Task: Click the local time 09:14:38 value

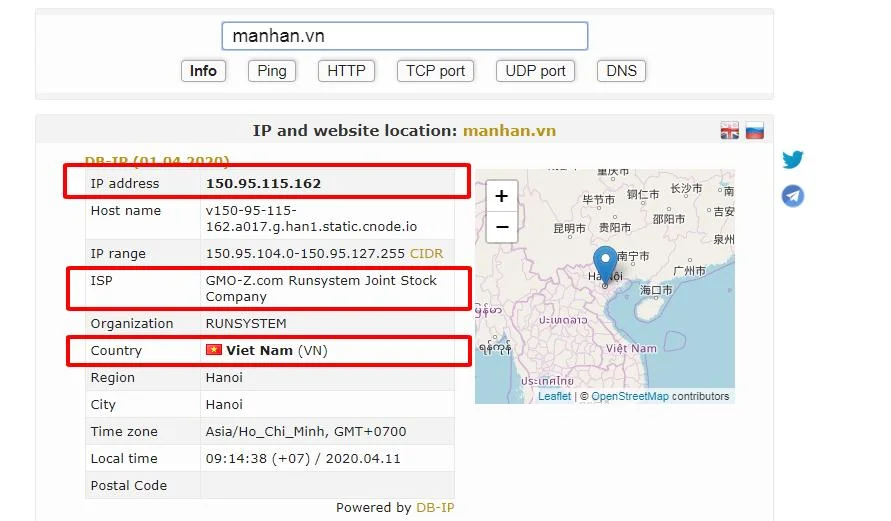Action: (x=303, y=459)
